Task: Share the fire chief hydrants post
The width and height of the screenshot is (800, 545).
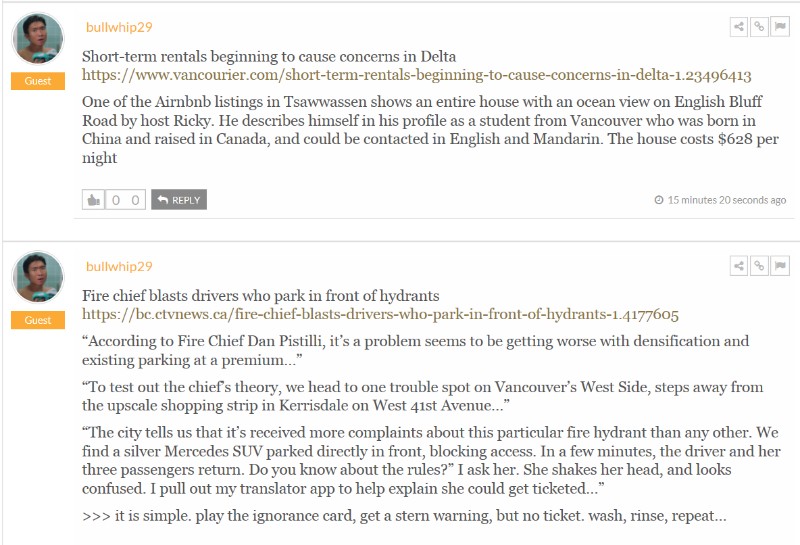Action: click(x=739, y=266)
